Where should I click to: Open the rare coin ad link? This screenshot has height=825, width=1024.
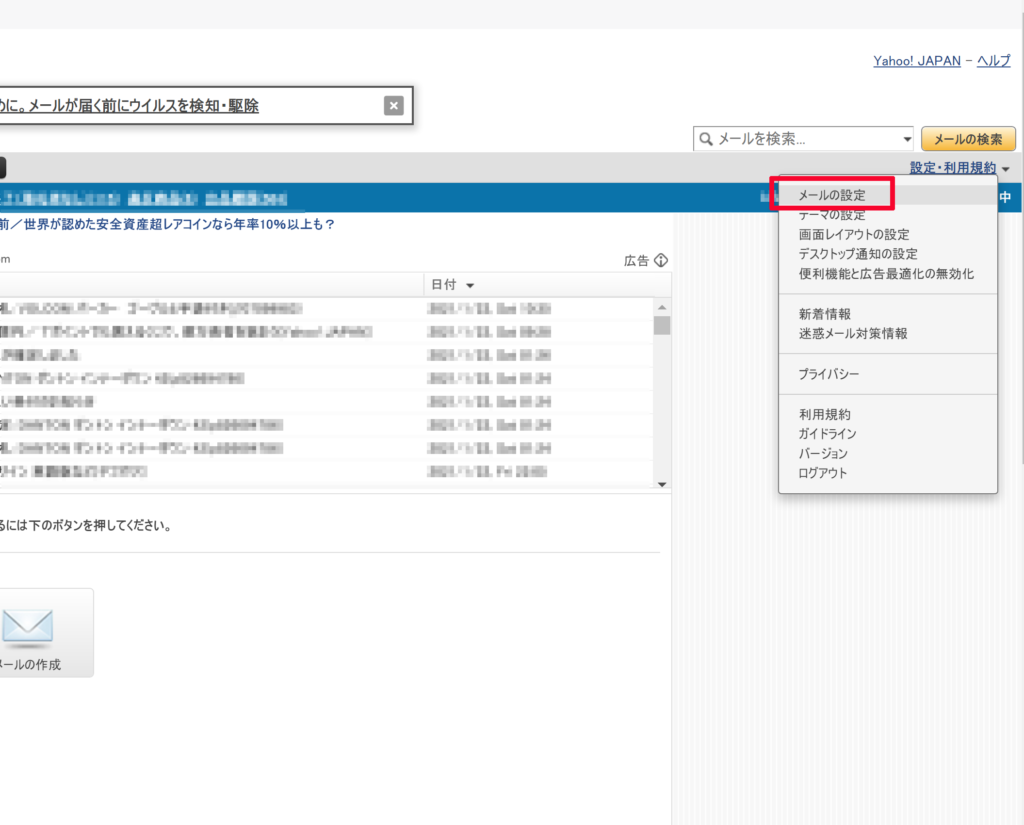tap(170, 225)
